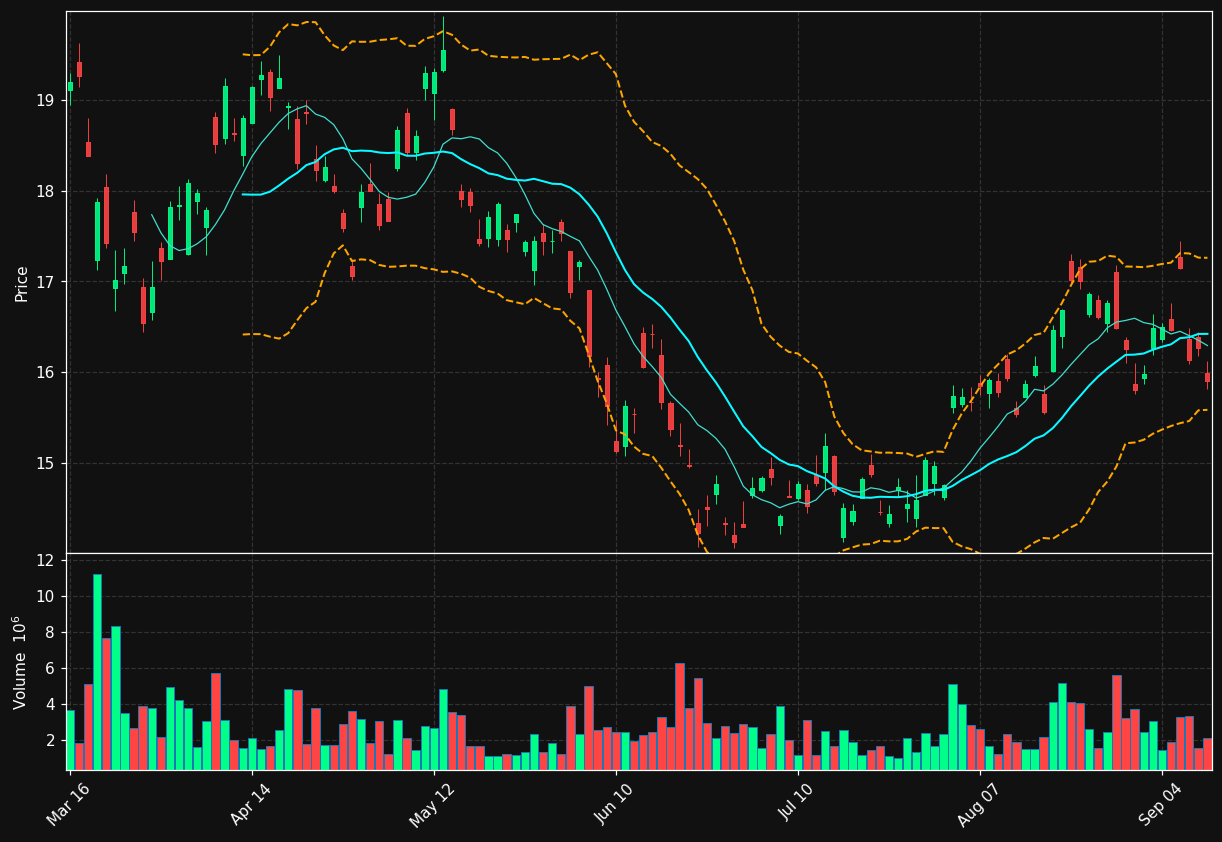Click the 19 price axis tick
1222x842 pixels.
tap(45, 100)
